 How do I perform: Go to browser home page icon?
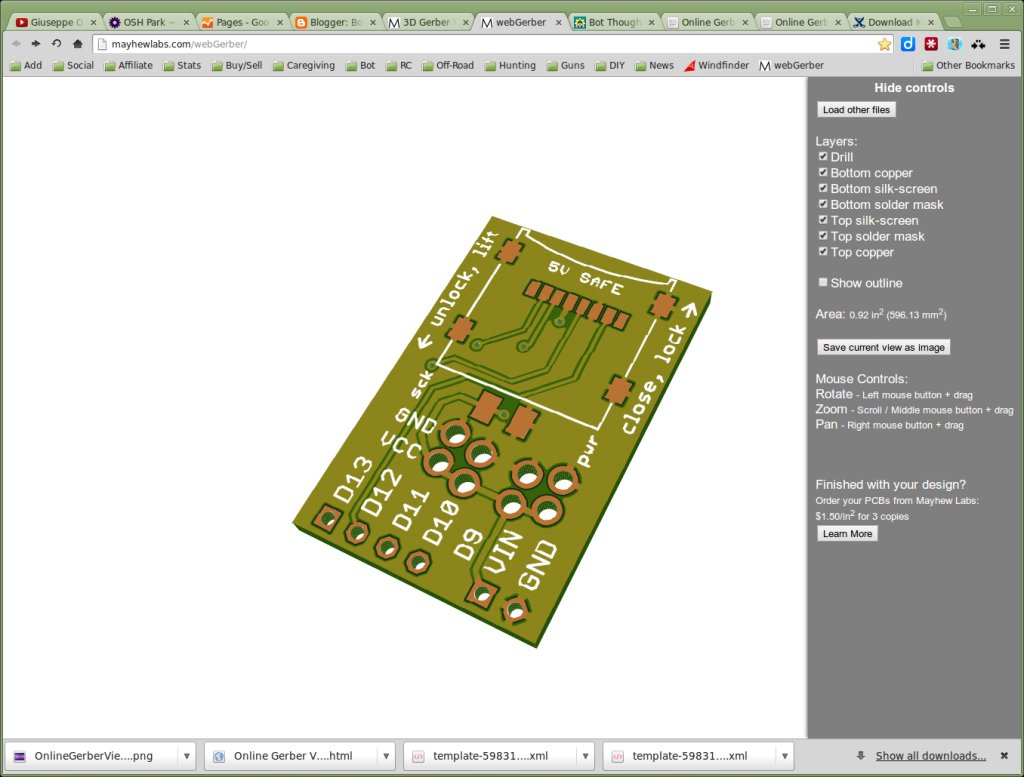tap(78, 44)
